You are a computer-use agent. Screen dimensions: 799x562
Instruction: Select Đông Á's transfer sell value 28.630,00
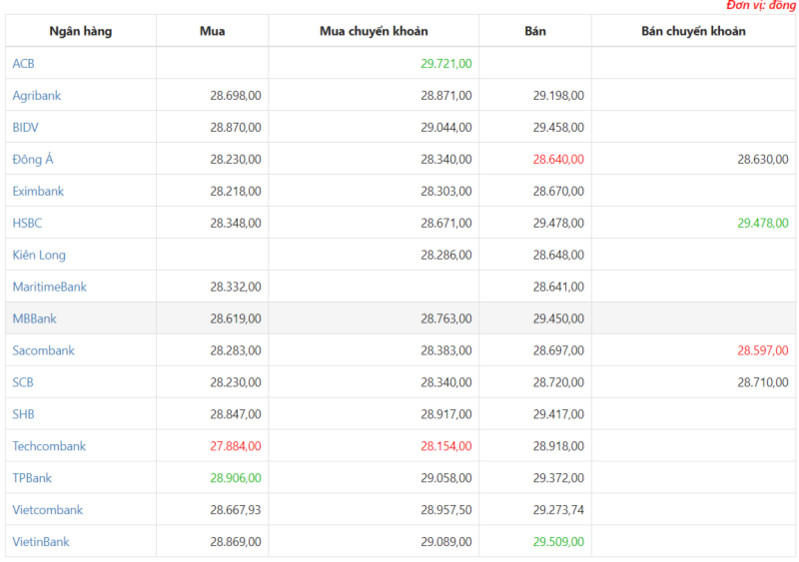pos(763,159)
